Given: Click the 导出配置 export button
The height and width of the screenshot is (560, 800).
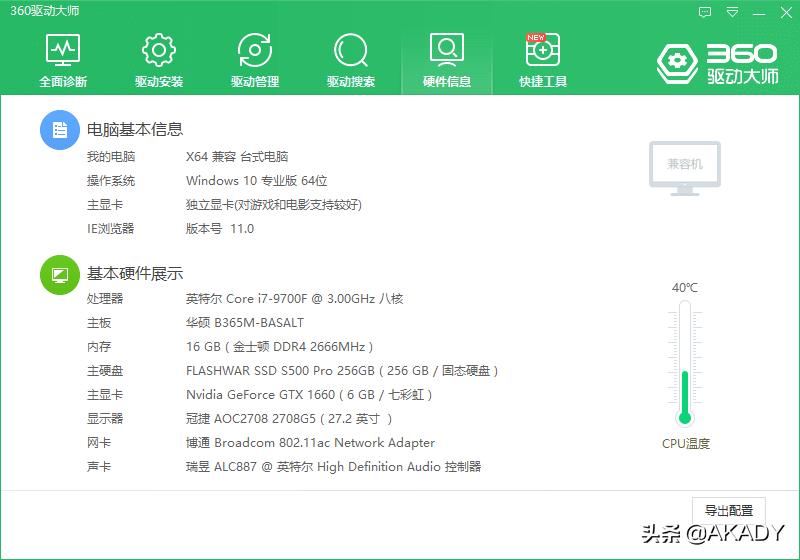Looking at the screenshot, I should click(729, 510).
